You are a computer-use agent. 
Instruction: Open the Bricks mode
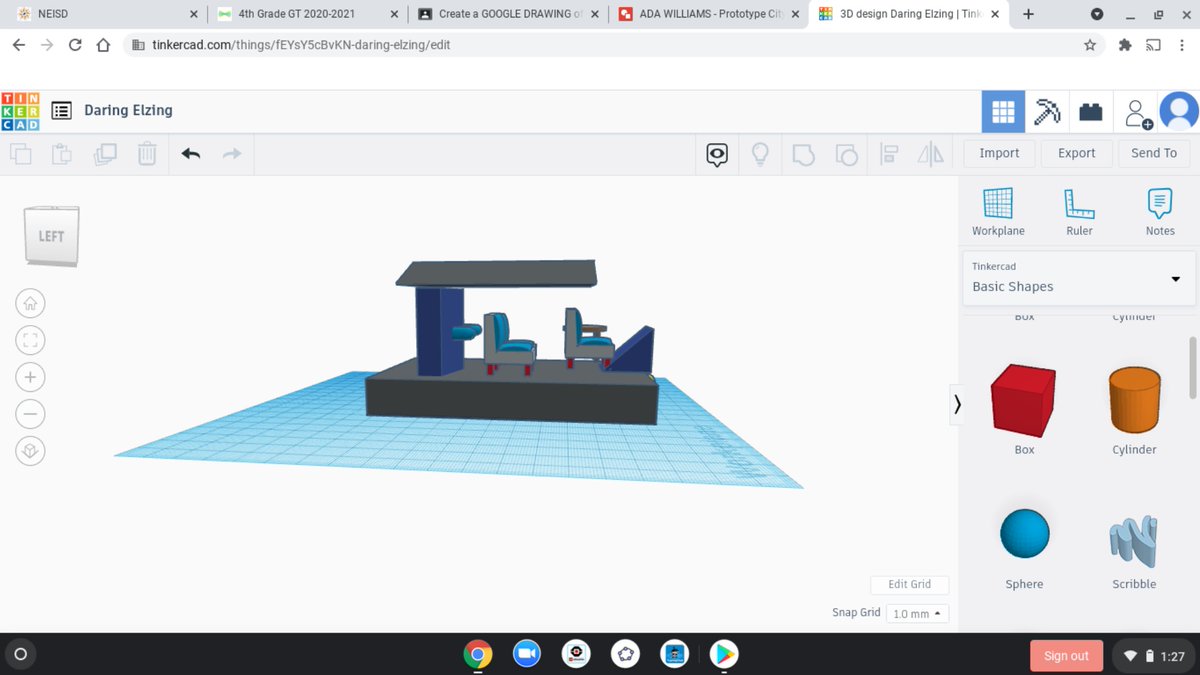1091,112
